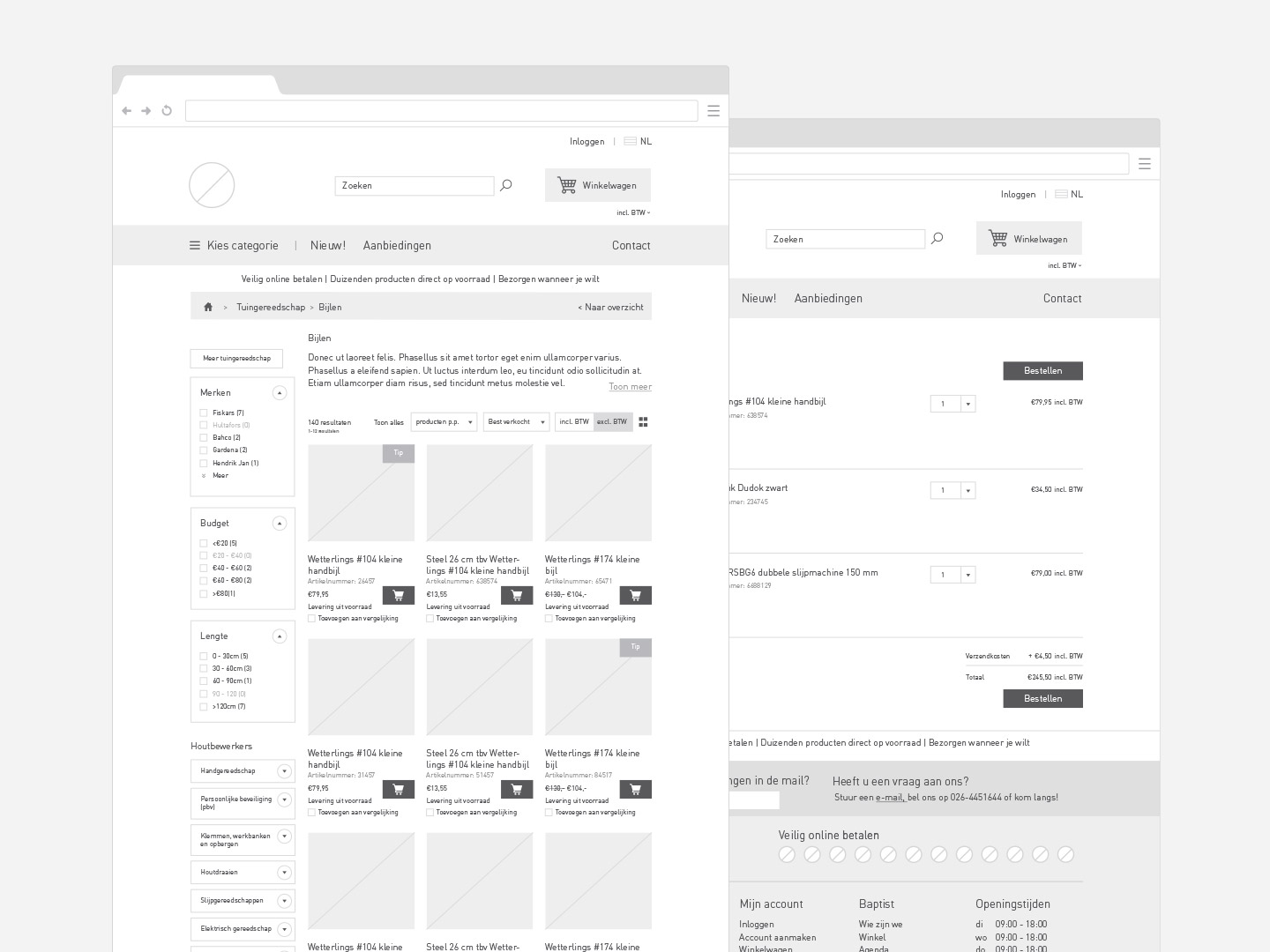Check the Fiskars brand filter

204,413
